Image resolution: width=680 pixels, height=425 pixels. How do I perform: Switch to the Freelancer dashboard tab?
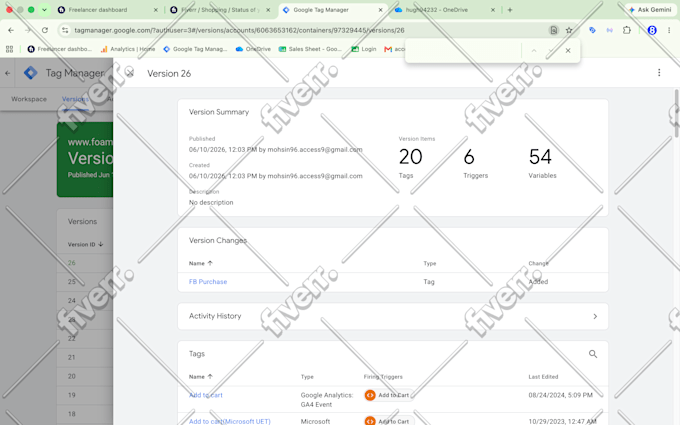pos(106,10)
